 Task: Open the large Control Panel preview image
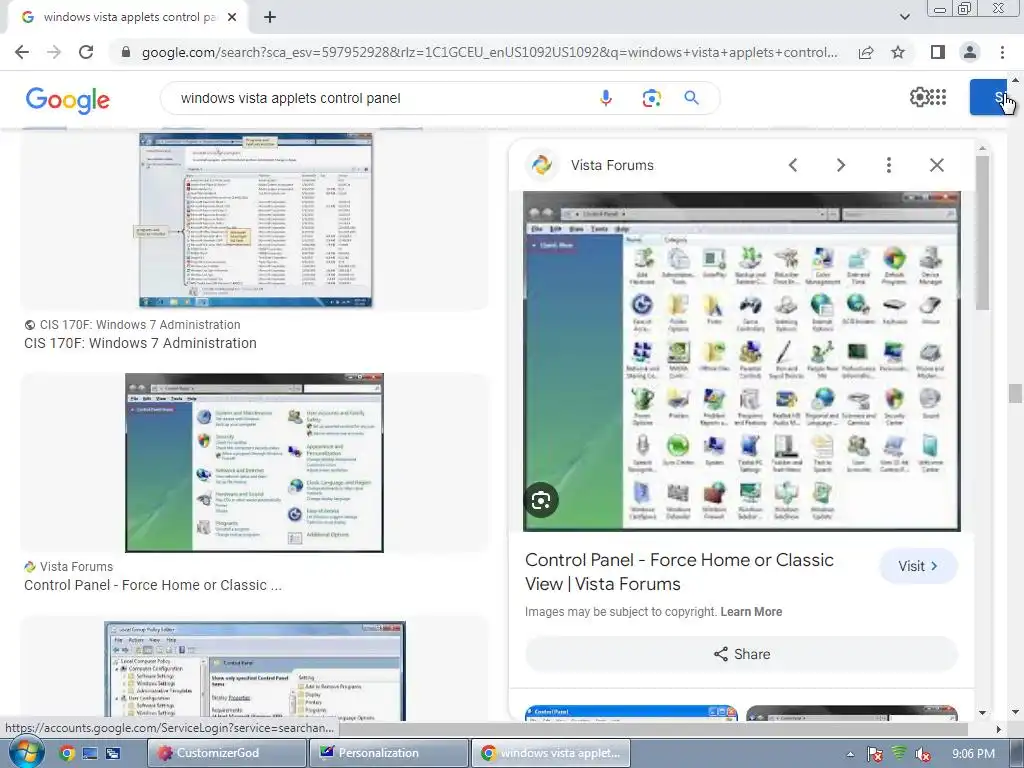pyautogui.click(x=742, y=361)
